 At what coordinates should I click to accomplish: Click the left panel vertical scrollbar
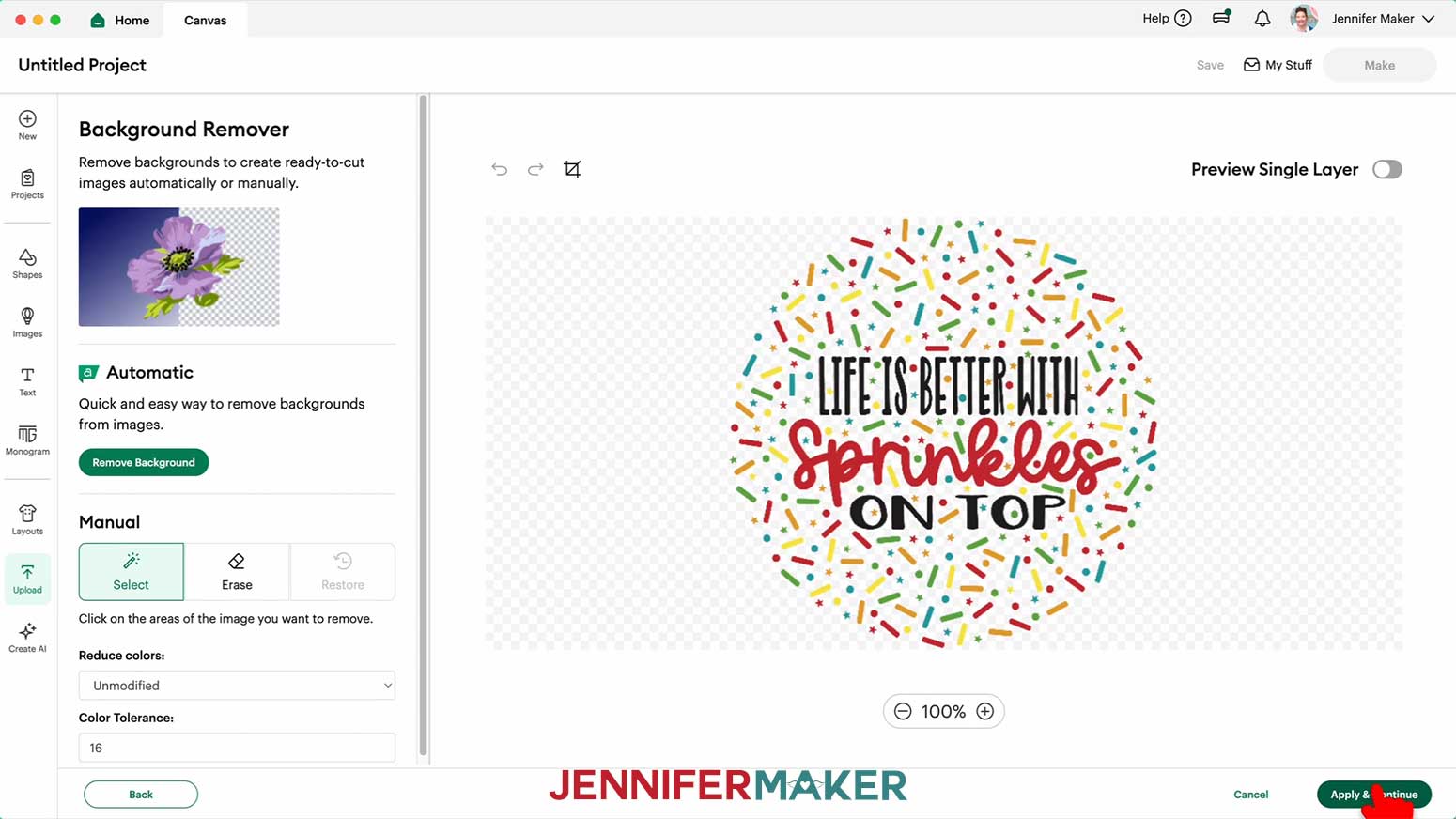coord(423,425)
